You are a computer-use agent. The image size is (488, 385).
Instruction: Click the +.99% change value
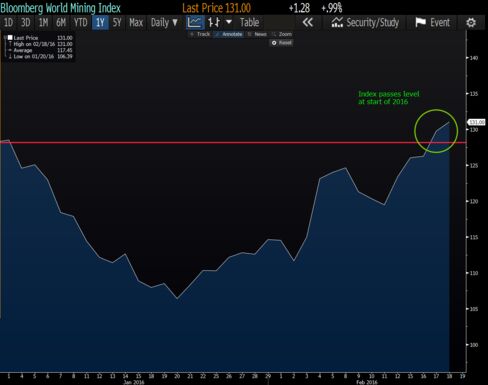point(332,8)
